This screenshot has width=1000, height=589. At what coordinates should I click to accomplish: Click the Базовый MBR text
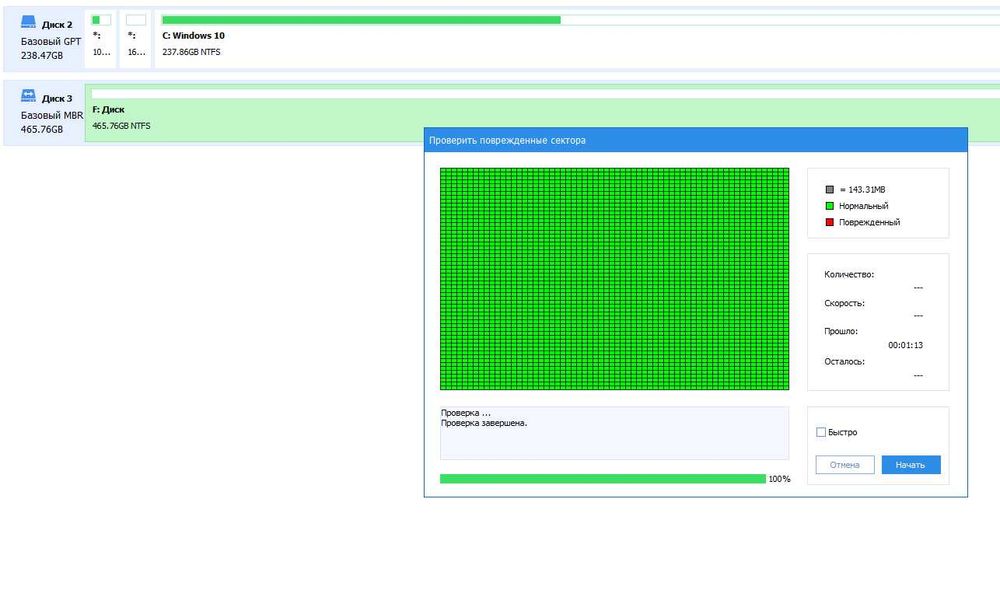pos(52,115)
